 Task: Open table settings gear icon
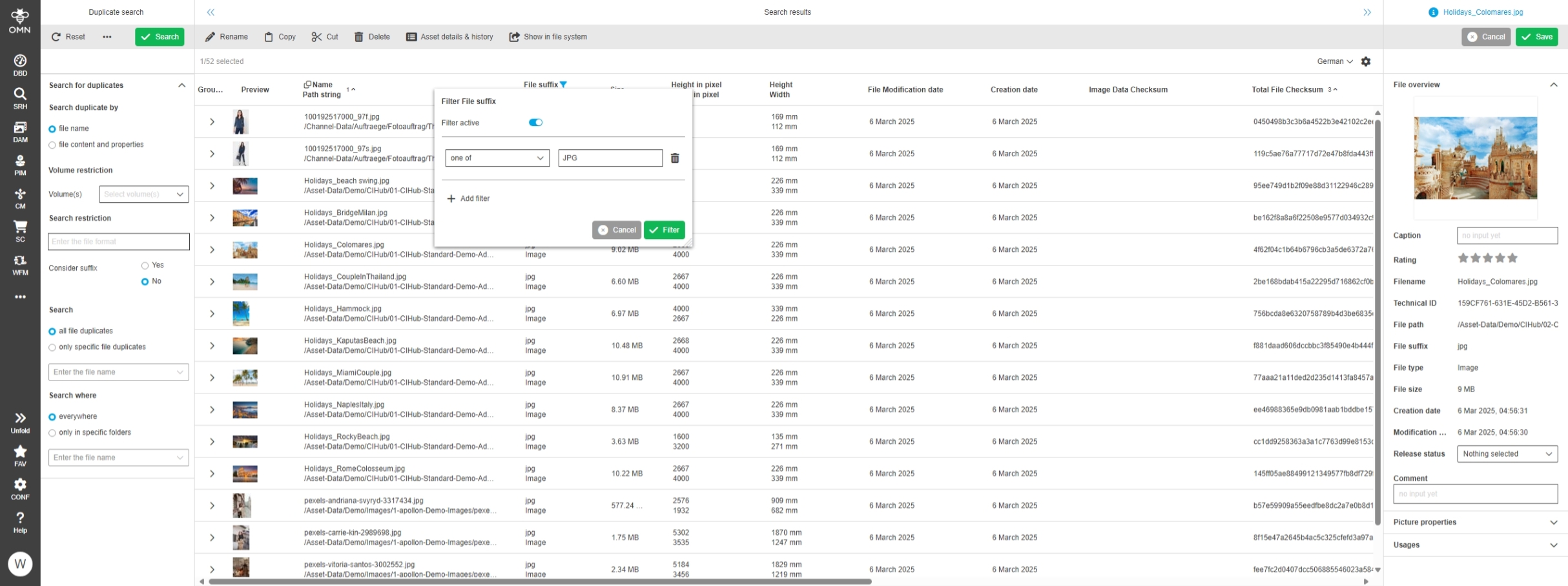pyautogui.click(x=1366, y=61)
